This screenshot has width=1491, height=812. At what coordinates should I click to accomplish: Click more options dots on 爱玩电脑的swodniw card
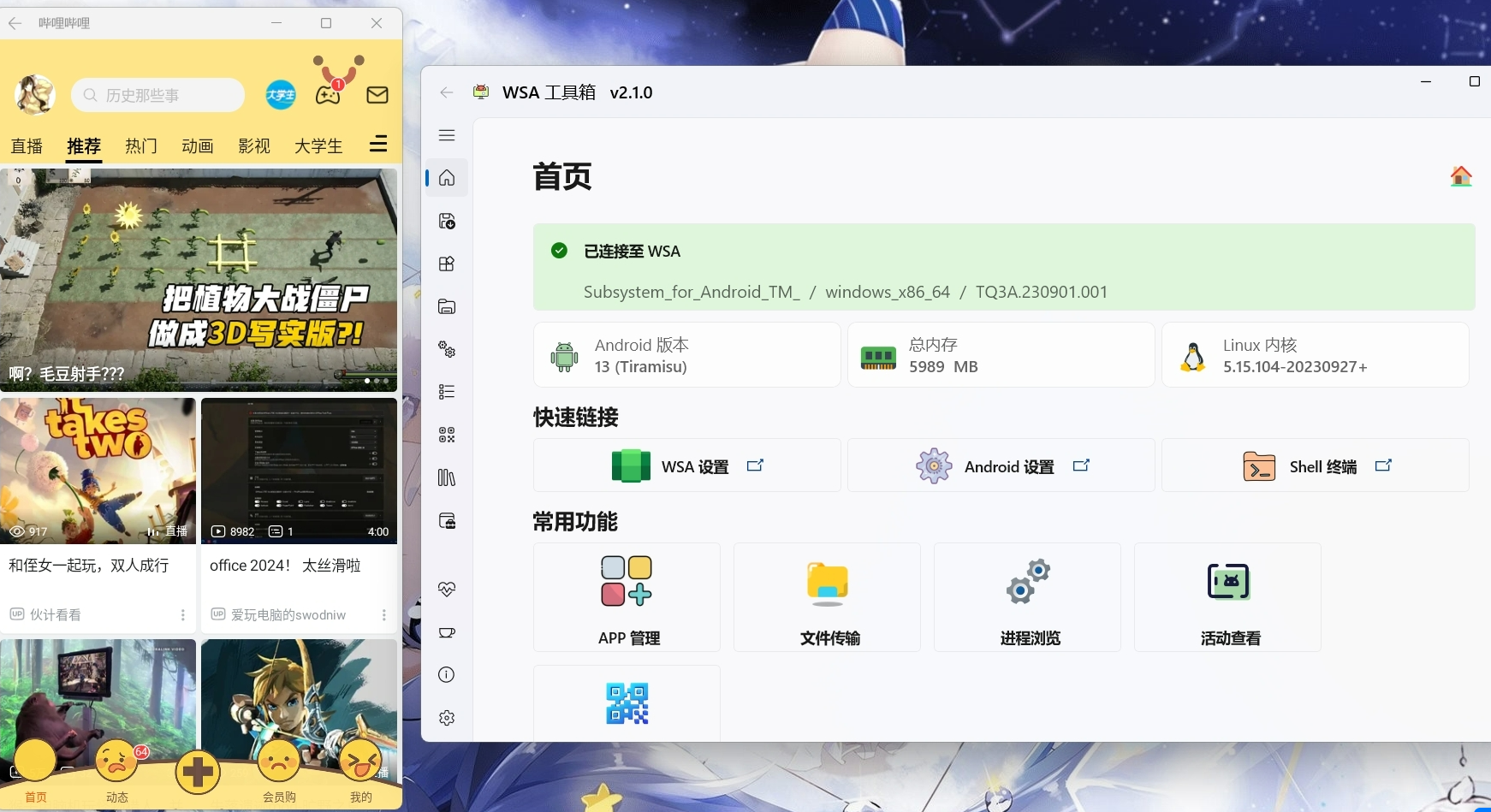point(383,615)
